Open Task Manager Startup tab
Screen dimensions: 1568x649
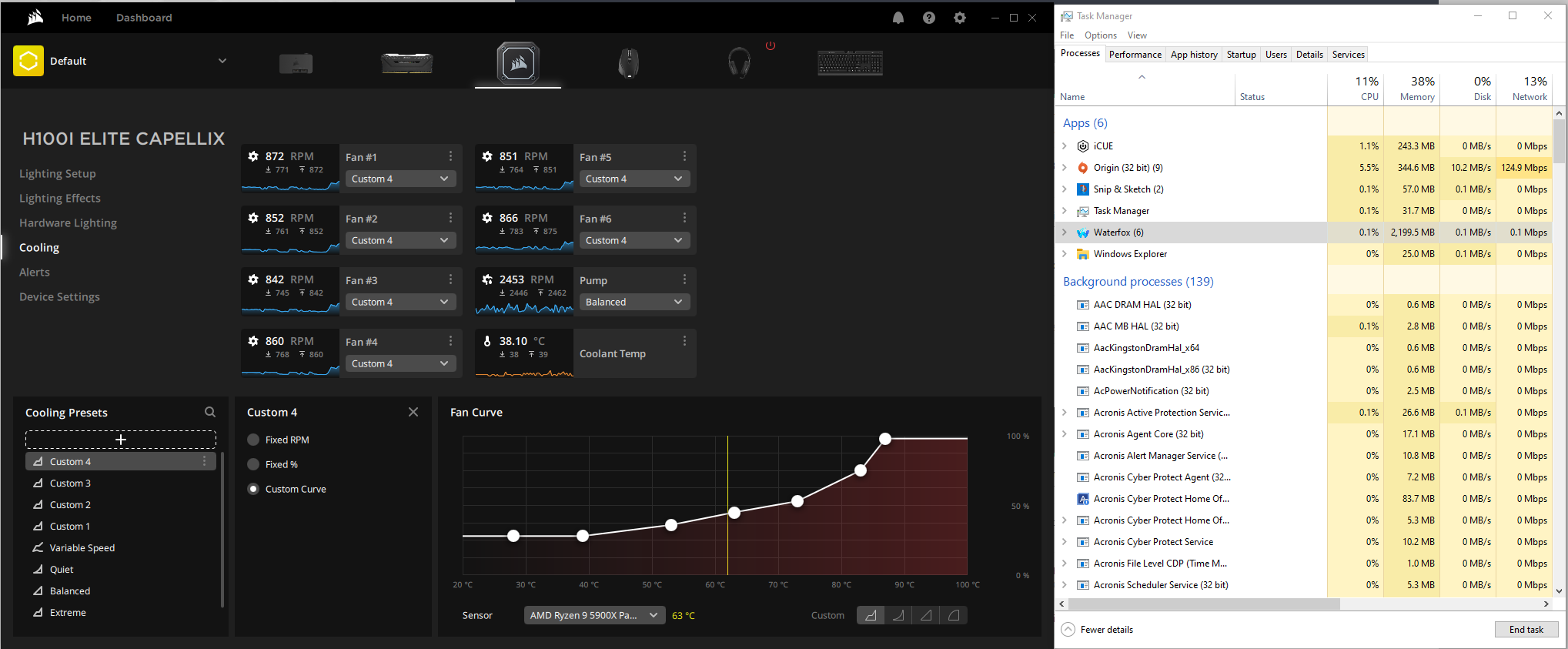pos(1241,55)
